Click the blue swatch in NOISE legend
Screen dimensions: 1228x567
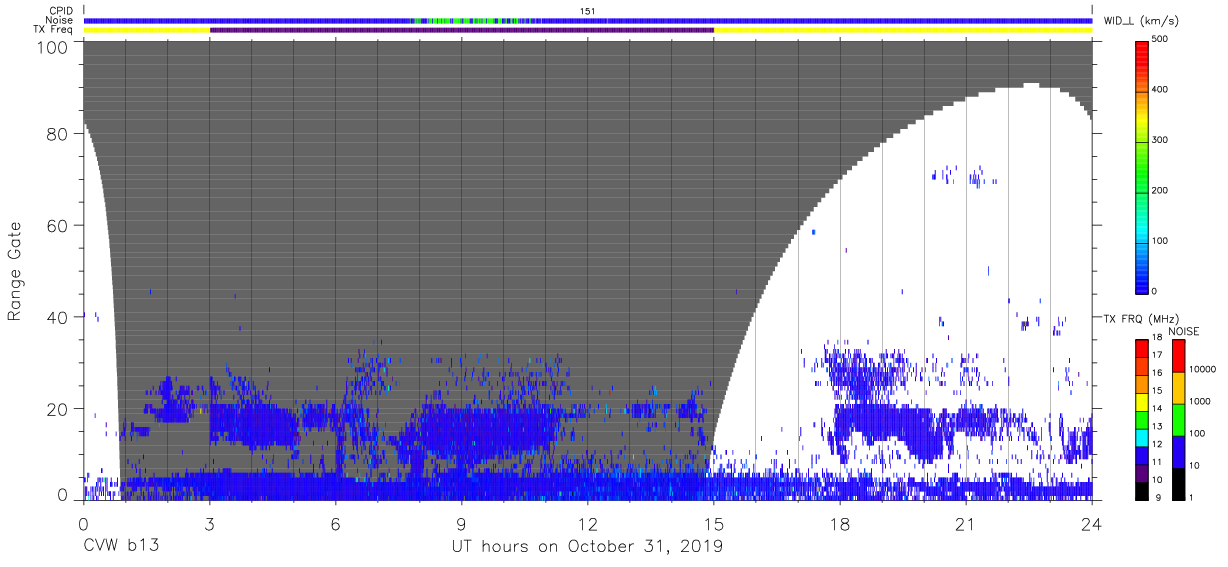coord(1177,451)
